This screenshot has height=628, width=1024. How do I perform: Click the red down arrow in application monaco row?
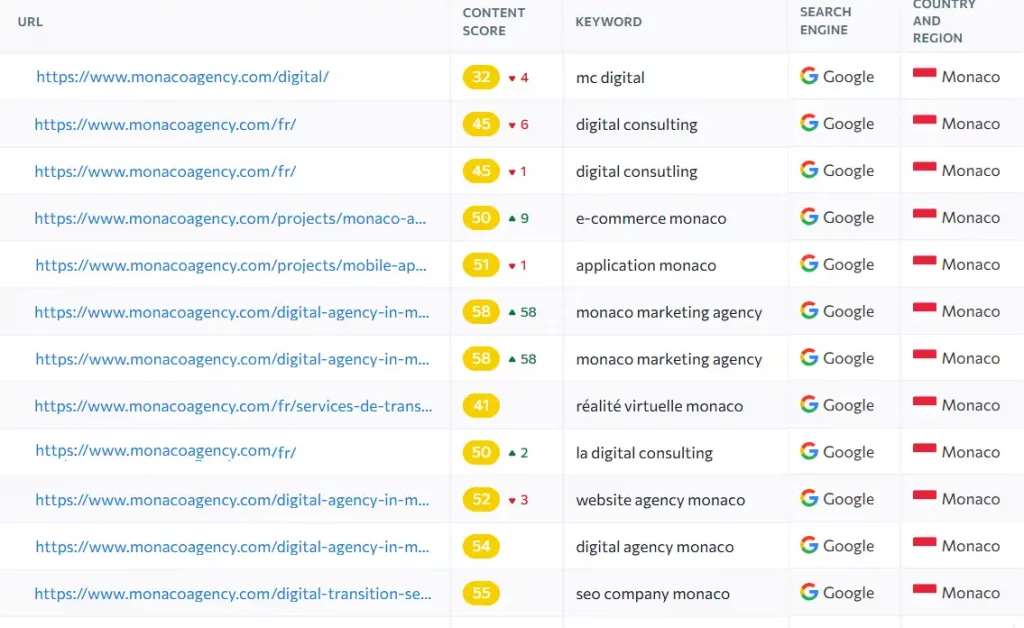512,266
